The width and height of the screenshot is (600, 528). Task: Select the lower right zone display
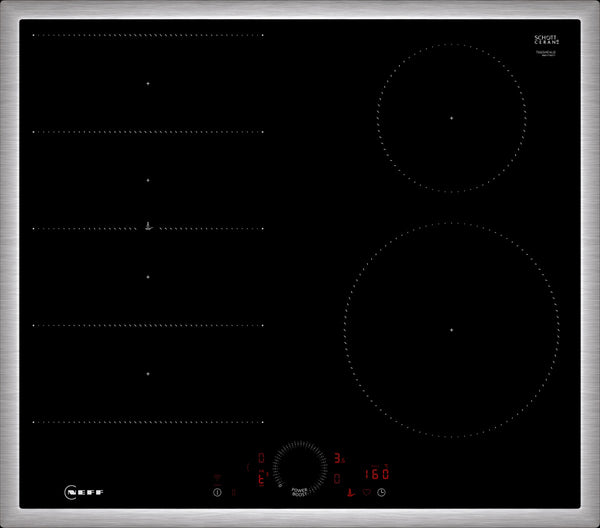click(x=337, y=478)
